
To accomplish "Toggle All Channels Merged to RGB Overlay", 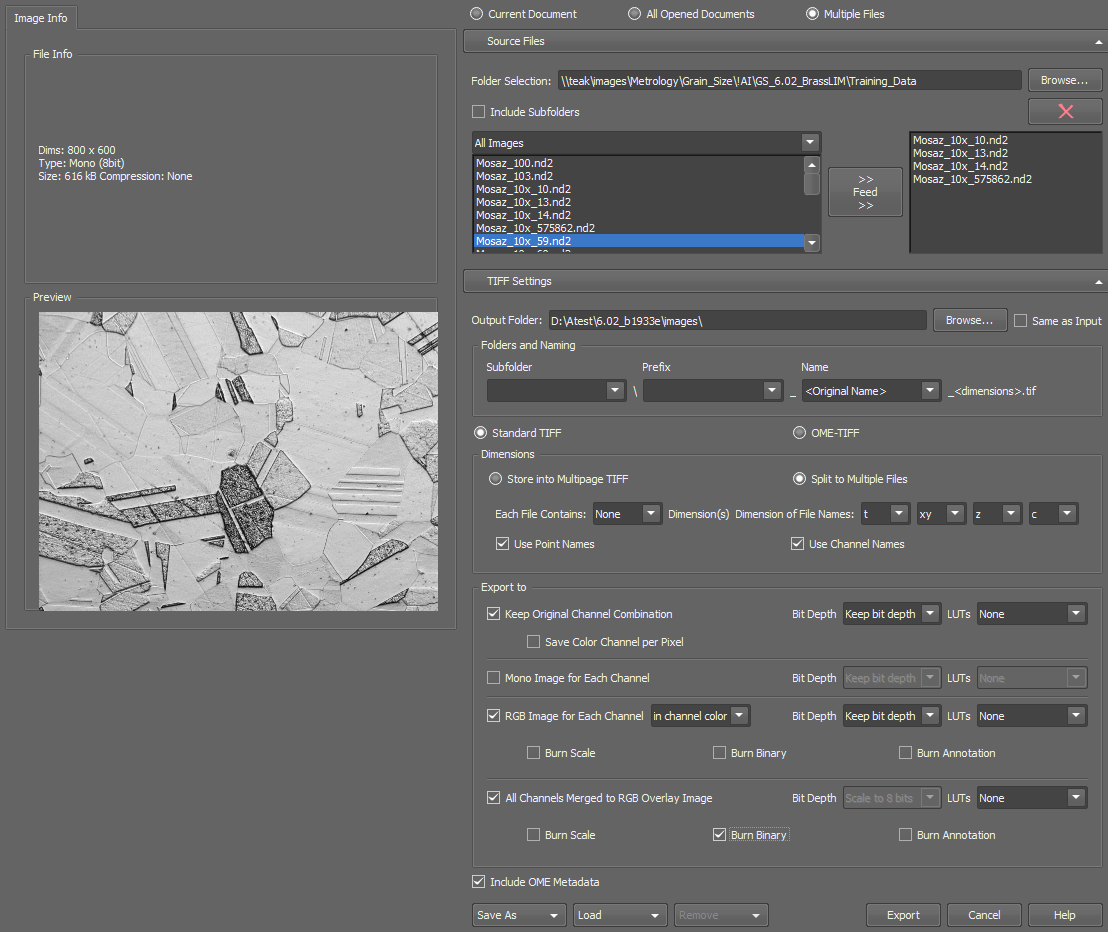I will (x=493, y=798).
